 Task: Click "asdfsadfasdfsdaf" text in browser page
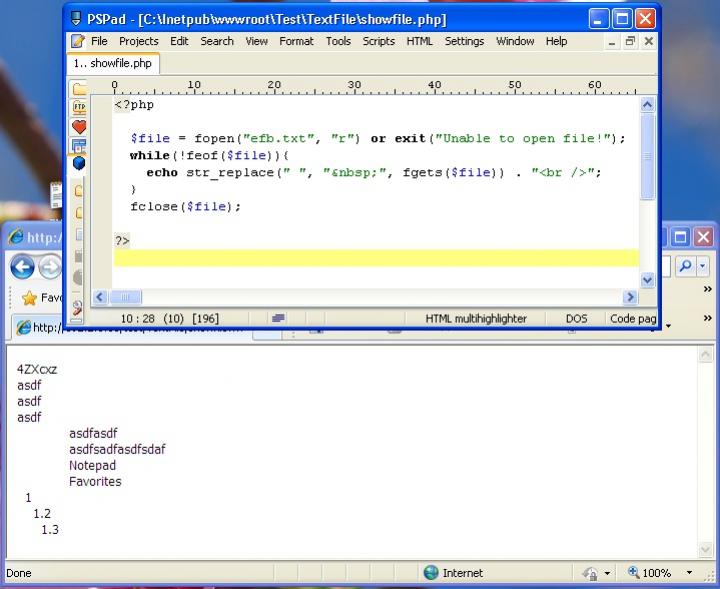click(x=117, y=449)
